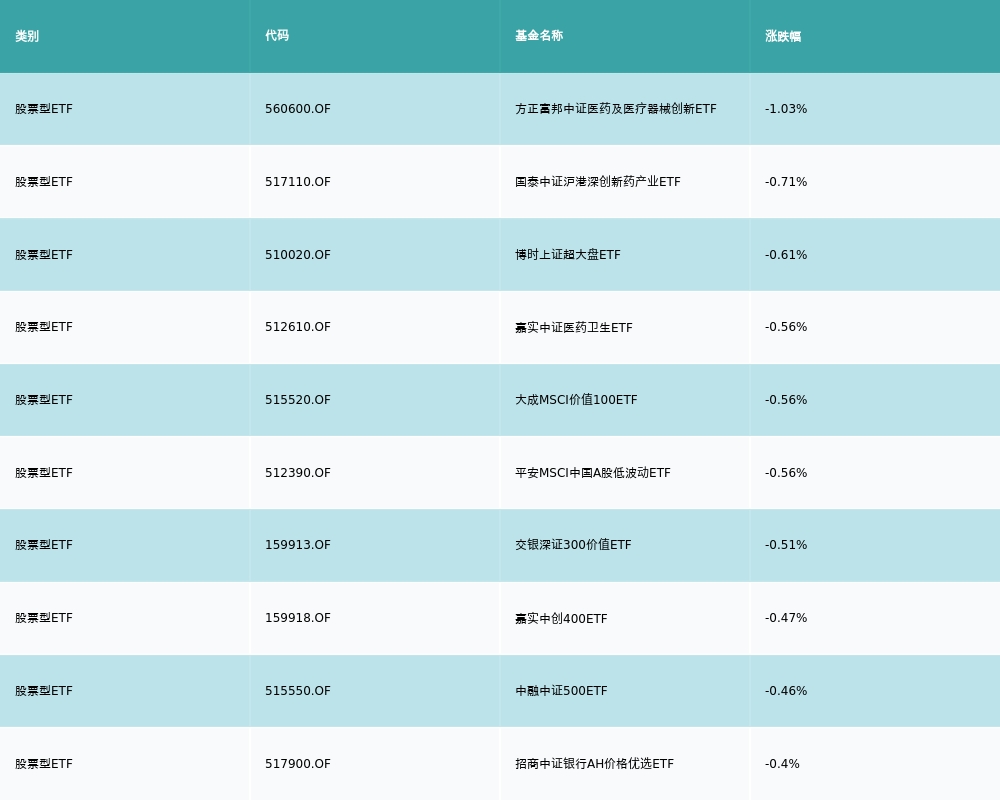Click the -0.71% change value

coord(786,182)
